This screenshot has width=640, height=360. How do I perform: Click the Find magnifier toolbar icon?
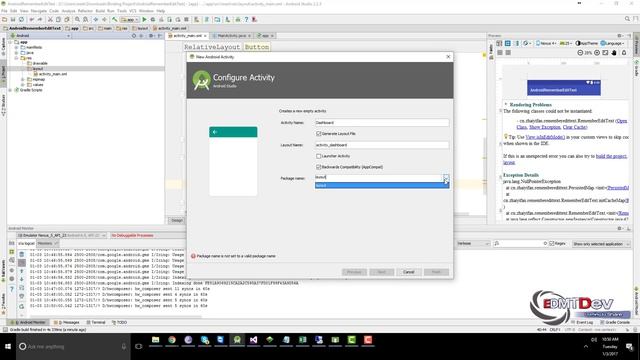(x=77, y=19)
